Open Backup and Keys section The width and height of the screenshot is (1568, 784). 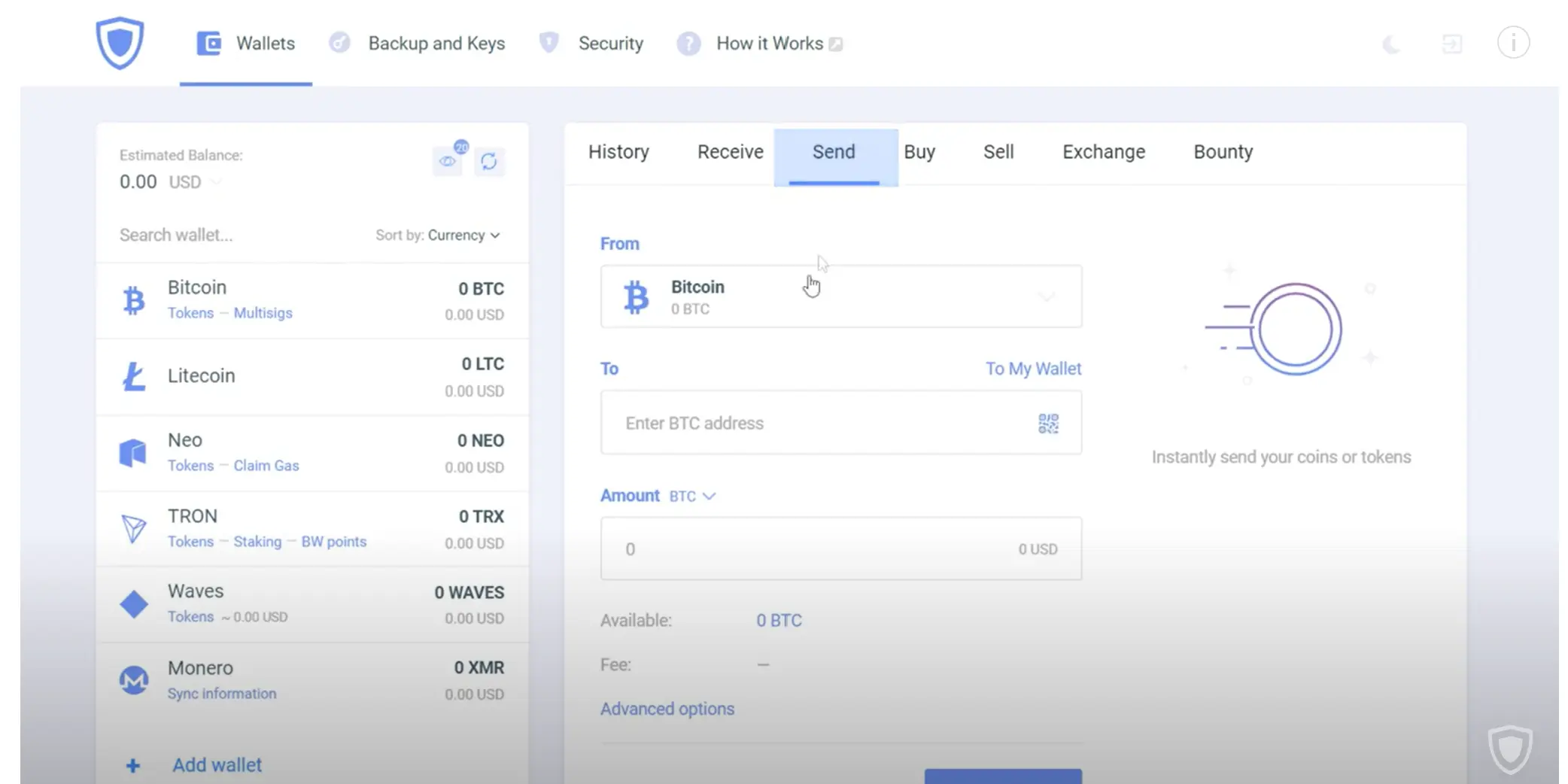tap(436, 44)
